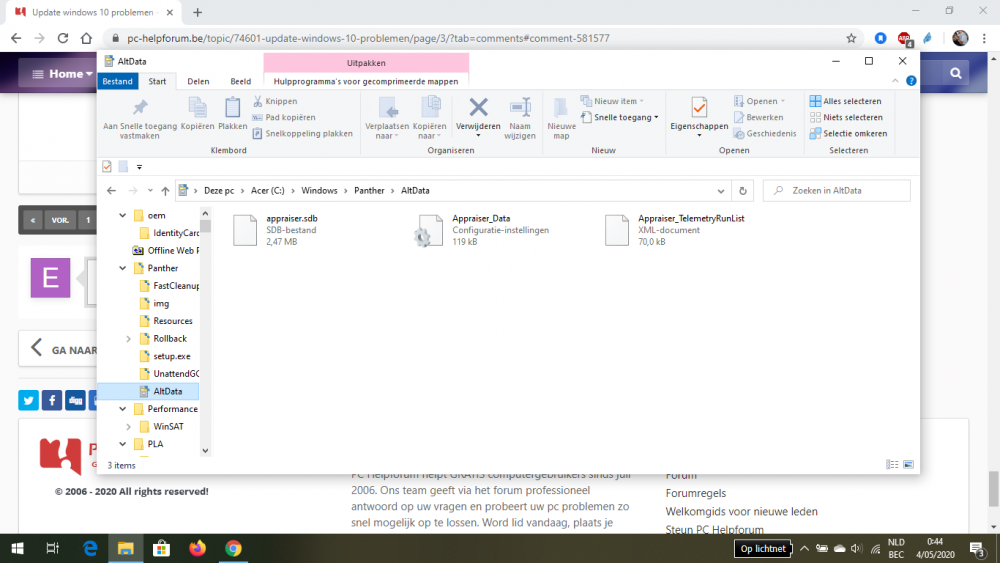Image resolution: width=1000 pixels, height=563 pixels.
Task: Open Firefox from the Windows taskbar
Action: click(197, 548)
